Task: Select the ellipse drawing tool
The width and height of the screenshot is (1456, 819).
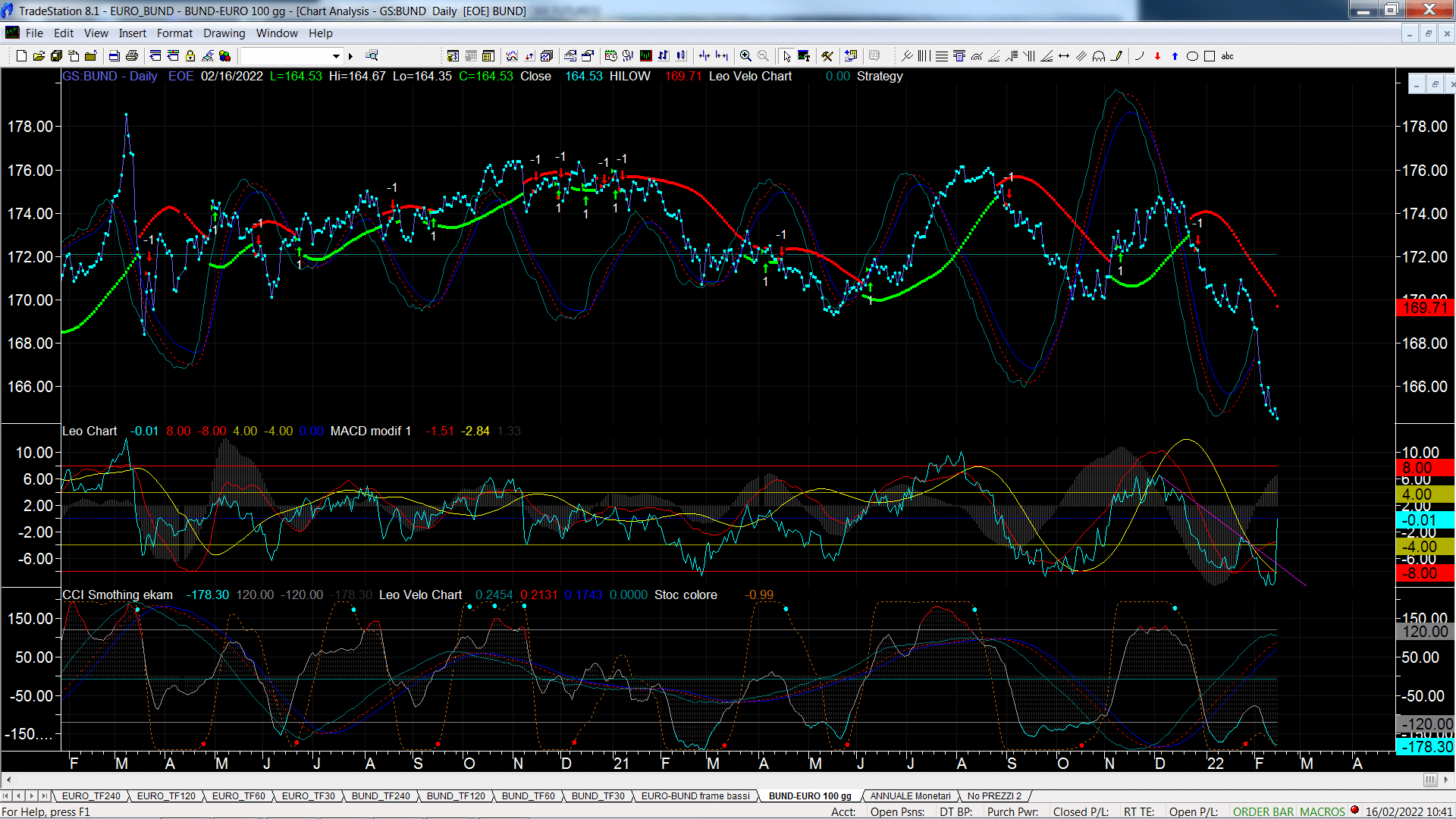Action: [x=1192, y=55]
